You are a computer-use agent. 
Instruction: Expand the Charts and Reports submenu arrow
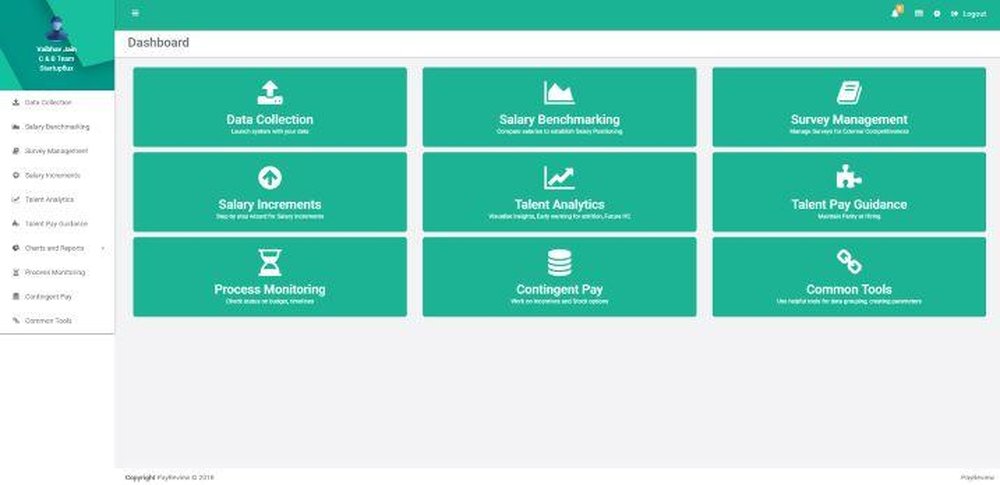[x=103, y=248]
